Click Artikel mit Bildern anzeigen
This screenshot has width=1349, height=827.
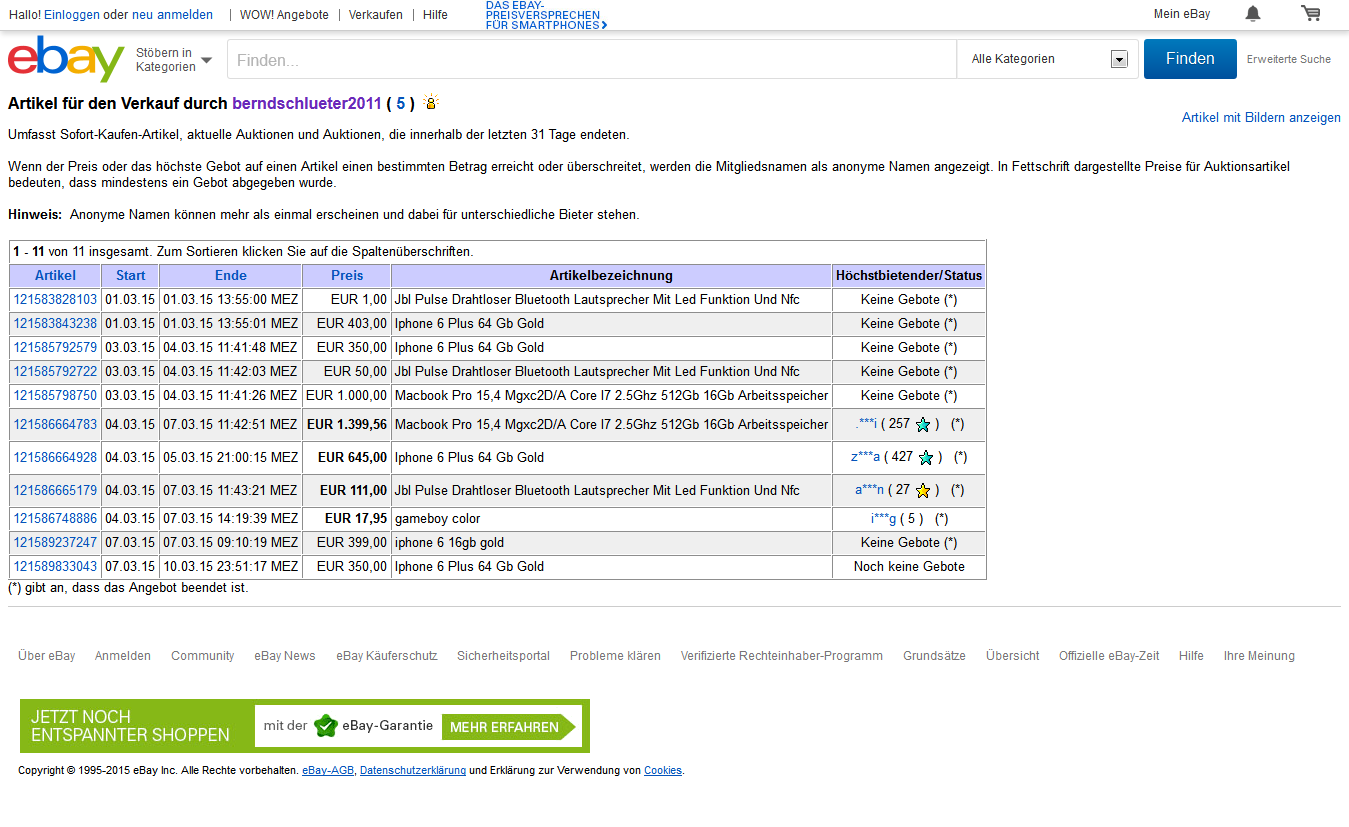(1261, 118)
